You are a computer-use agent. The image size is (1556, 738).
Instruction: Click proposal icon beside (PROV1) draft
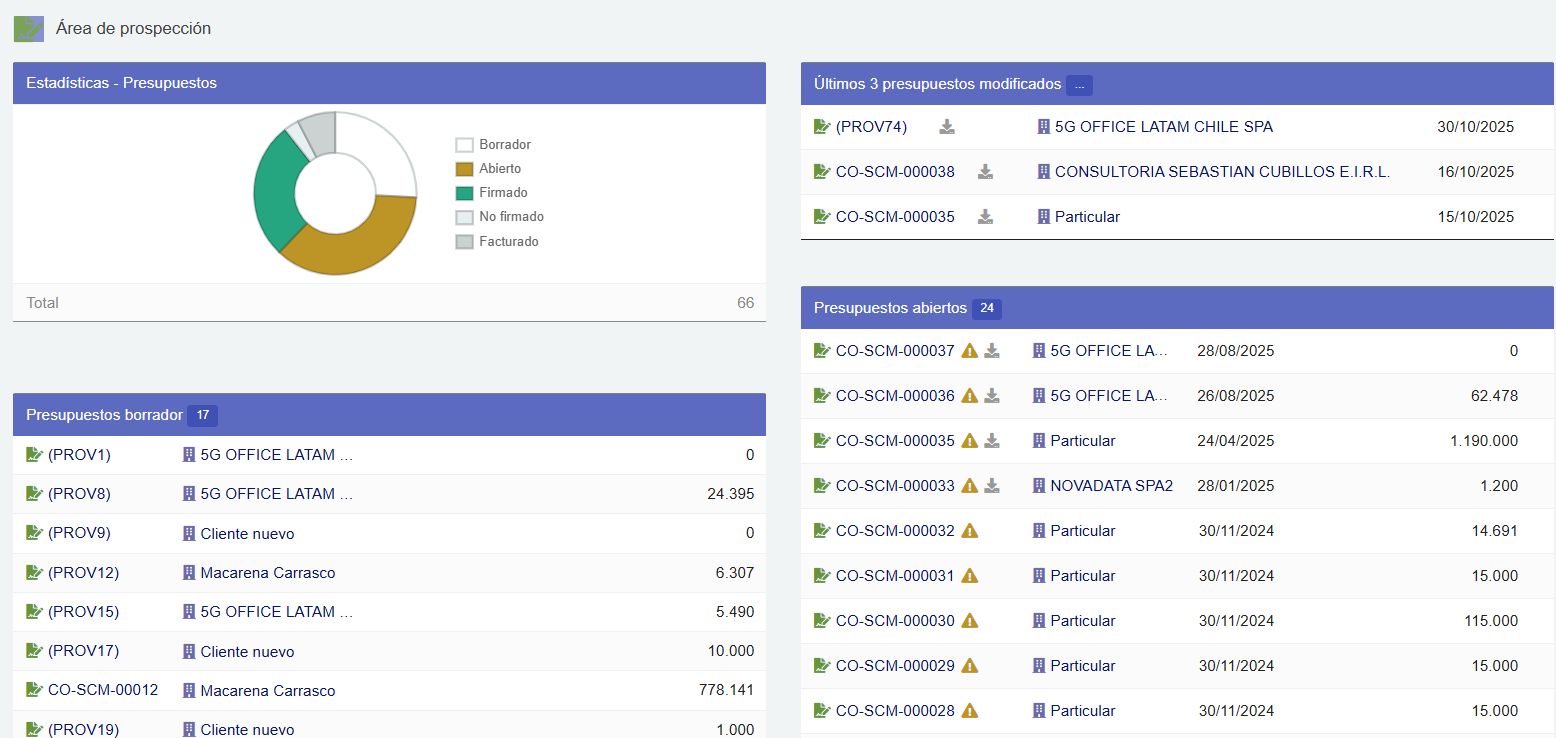[x=34, y=455]
